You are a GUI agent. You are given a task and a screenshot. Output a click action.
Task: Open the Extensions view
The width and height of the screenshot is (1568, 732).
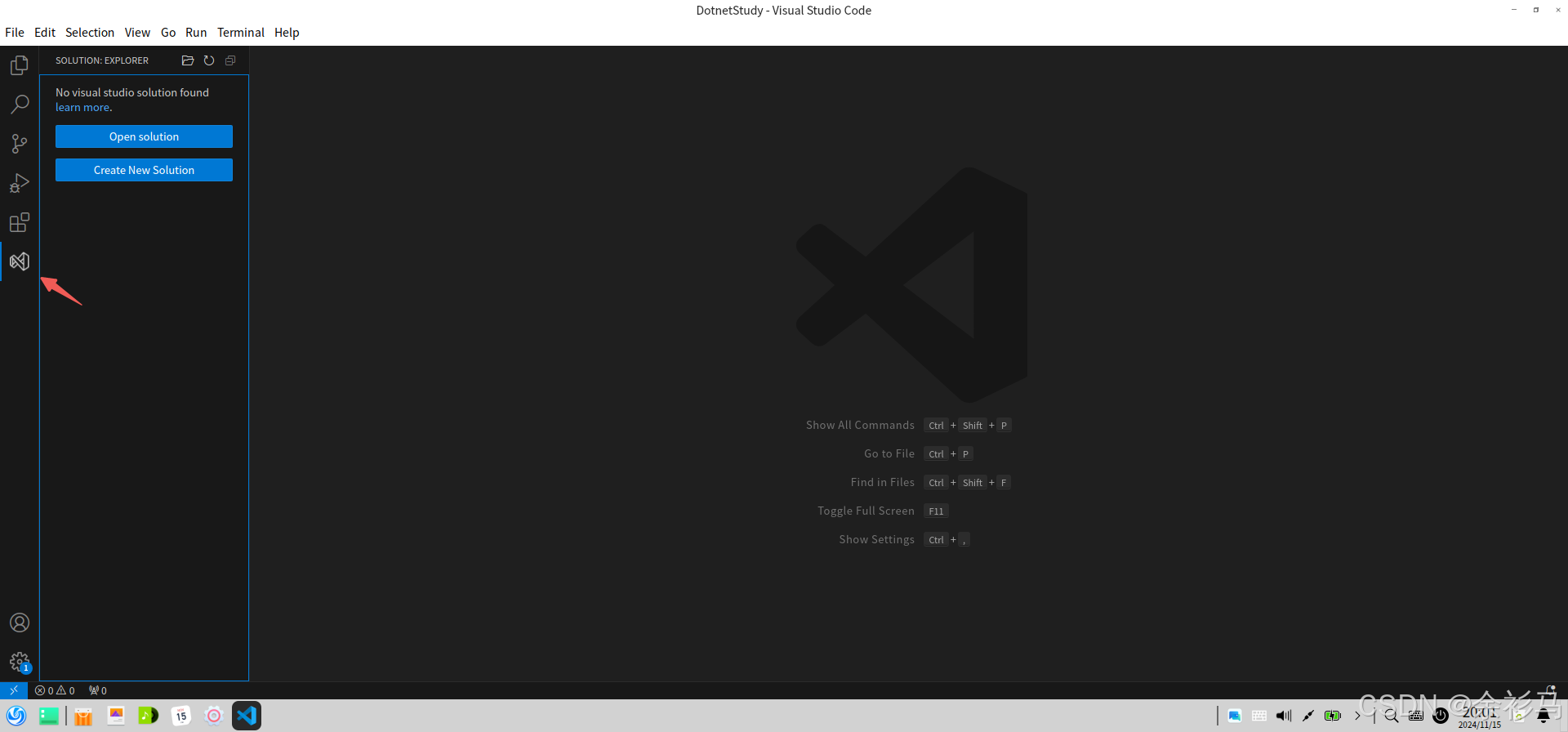pos(20,222)
